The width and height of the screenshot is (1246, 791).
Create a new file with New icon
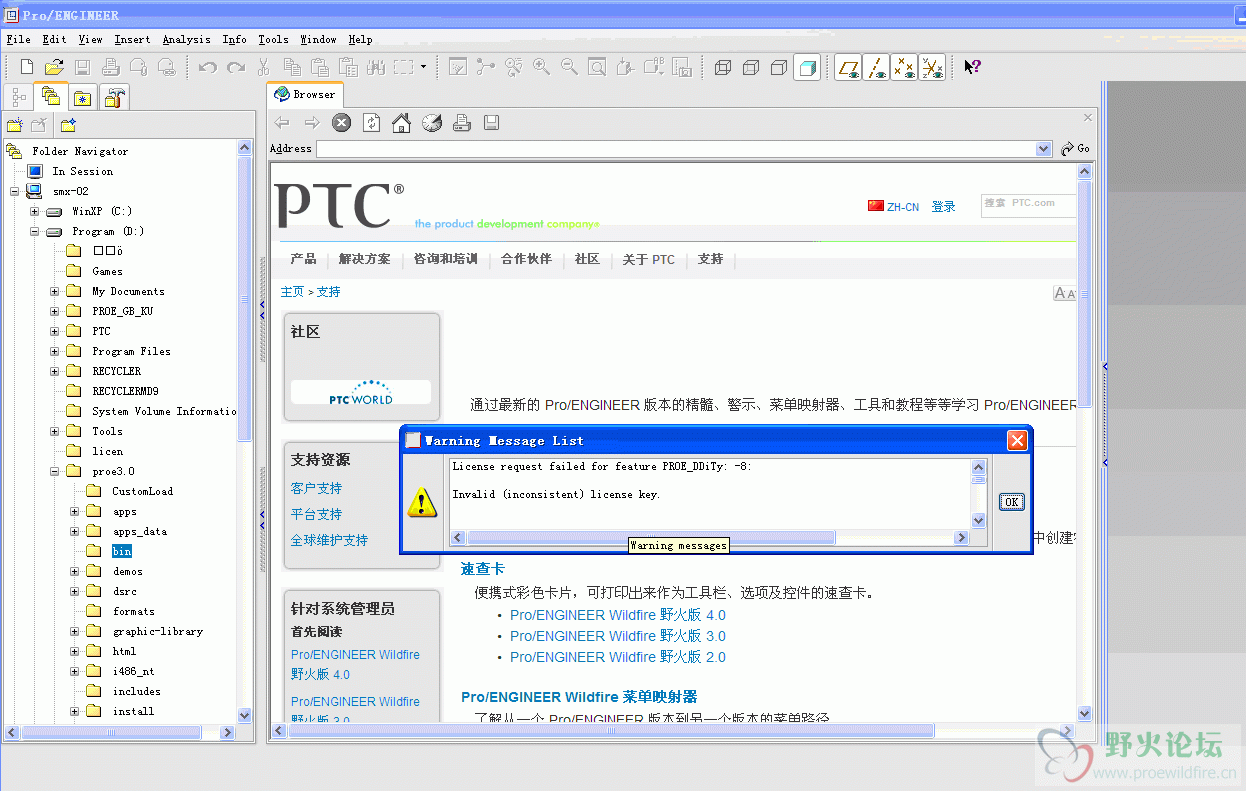click(x=27, y=67)
